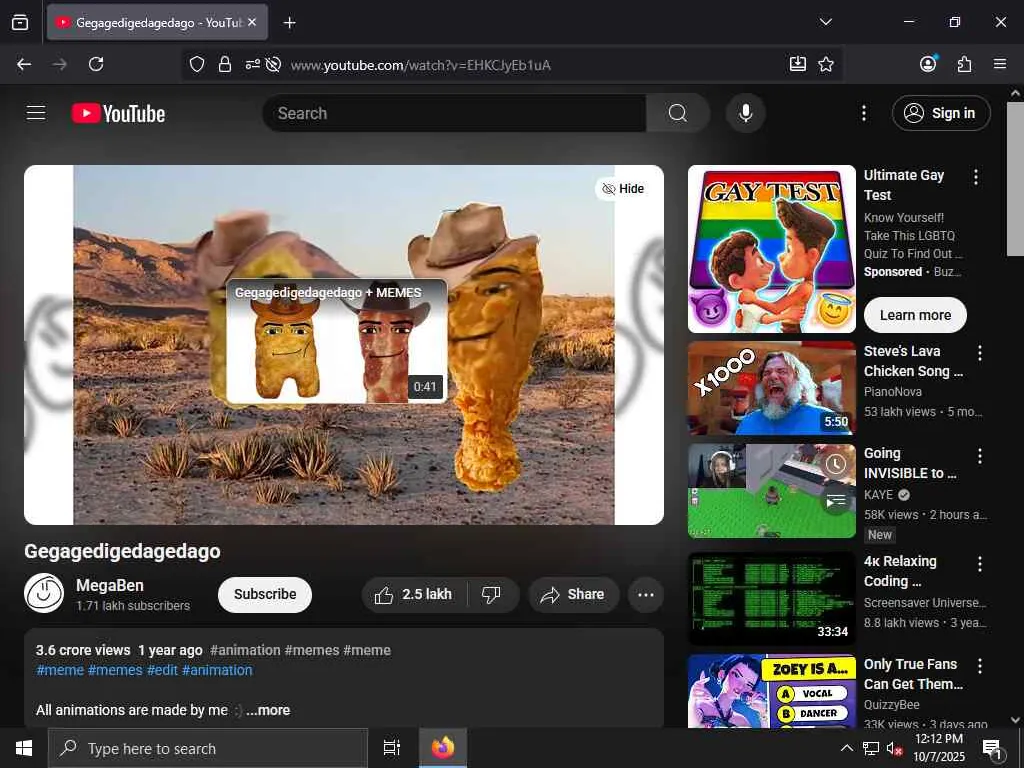Open the MegaBen channel name link

click(110, 585)
